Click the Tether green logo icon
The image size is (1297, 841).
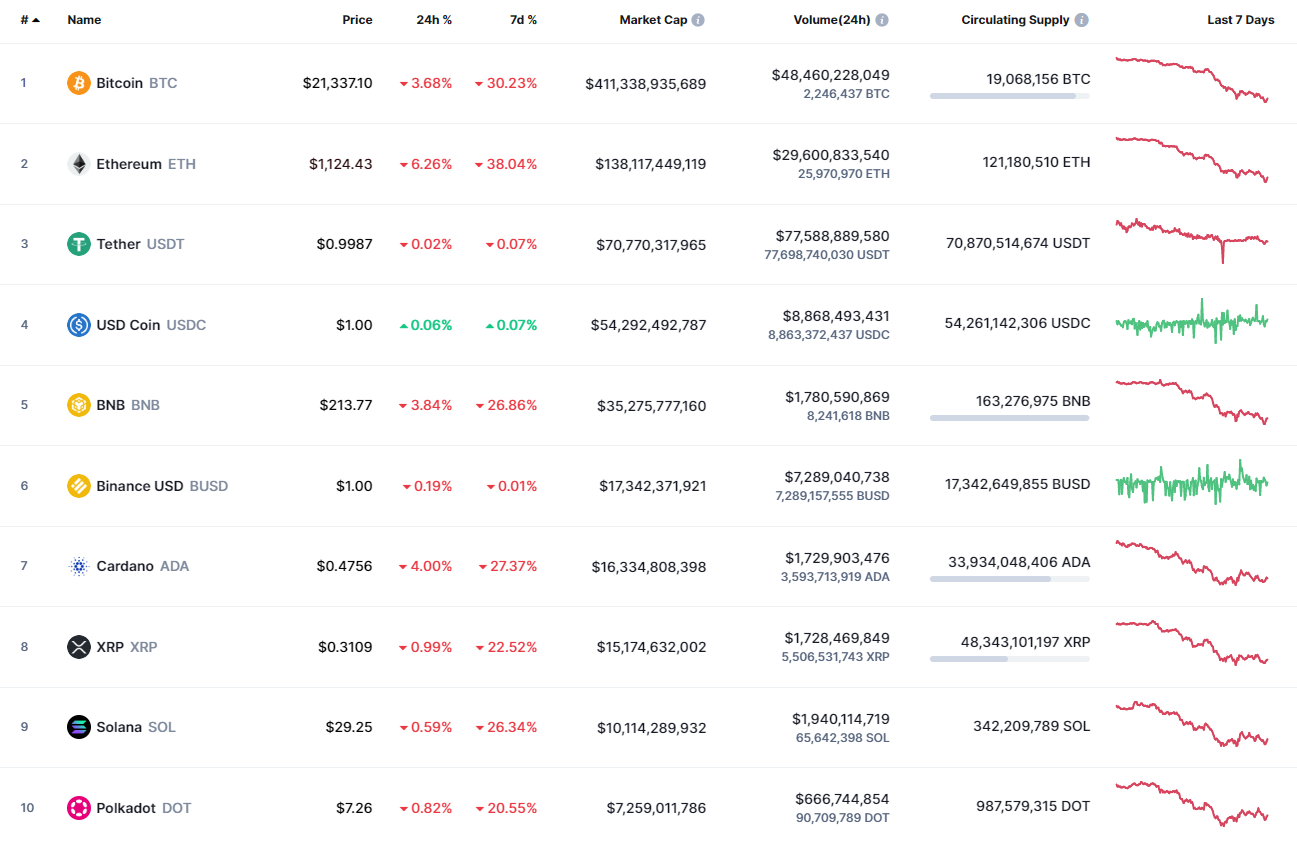click(78, 244)
